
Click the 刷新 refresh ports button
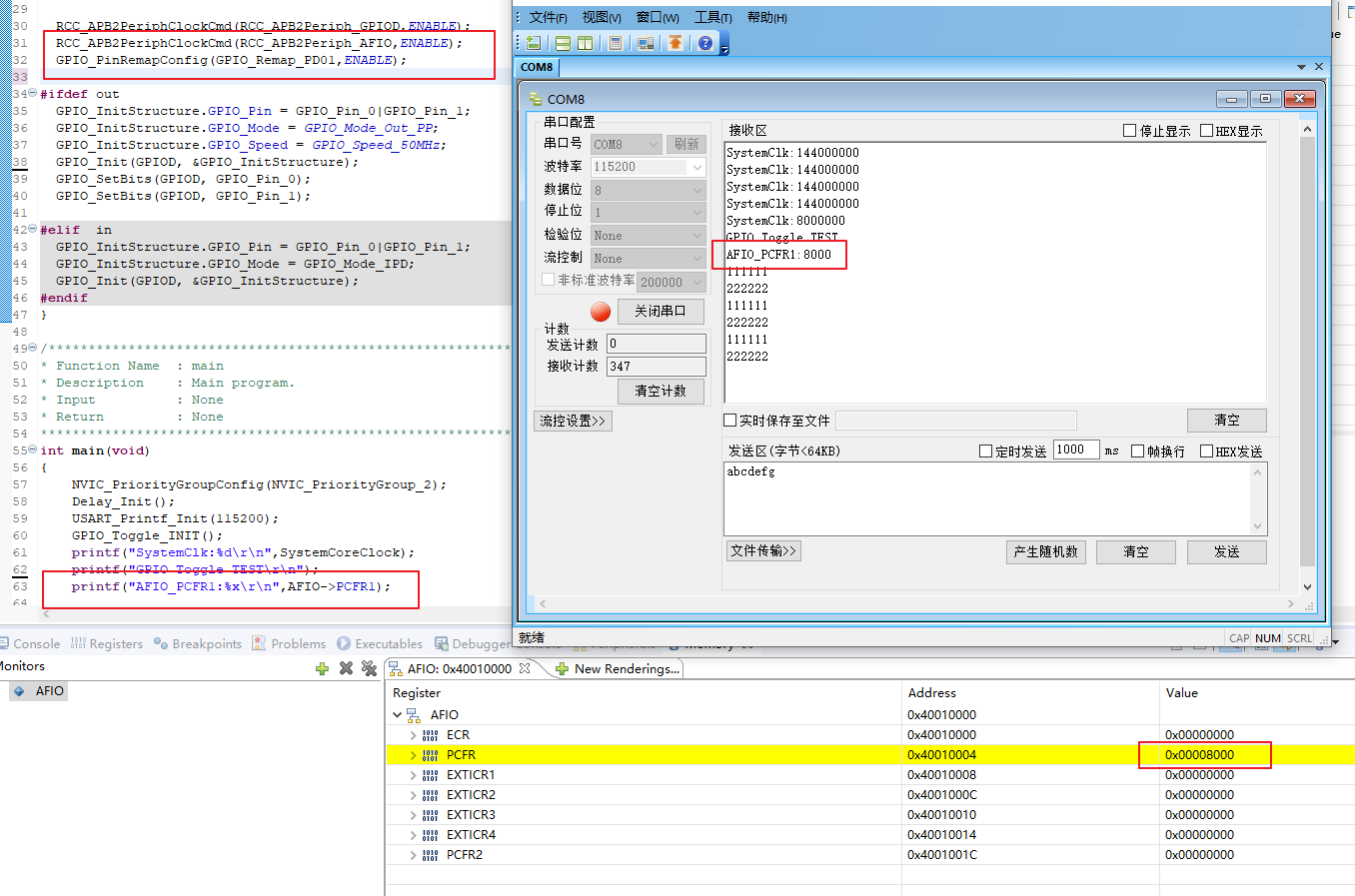pyautogui.click(x=686, y=144)
